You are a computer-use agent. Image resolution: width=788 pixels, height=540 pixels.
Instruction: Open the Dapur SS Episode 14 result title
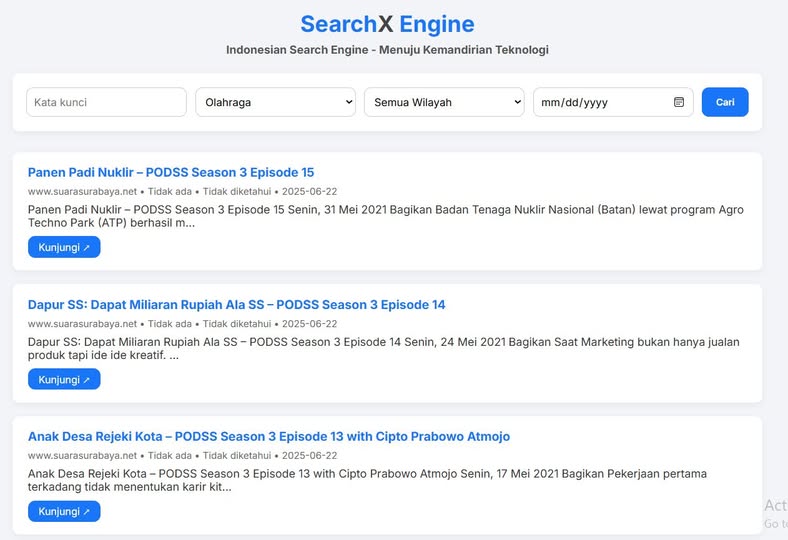coord(236,304)
